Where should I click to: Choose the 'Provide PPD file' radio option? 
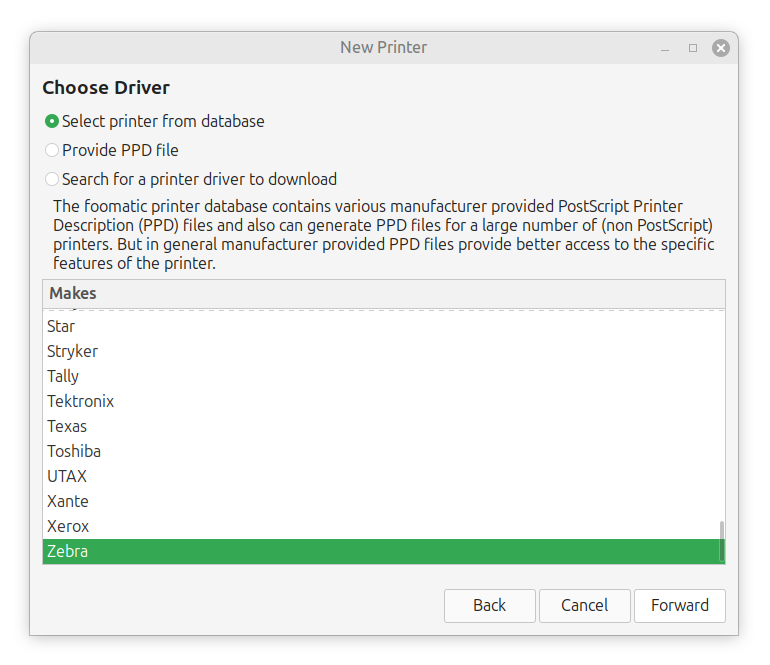click(52, 150)
